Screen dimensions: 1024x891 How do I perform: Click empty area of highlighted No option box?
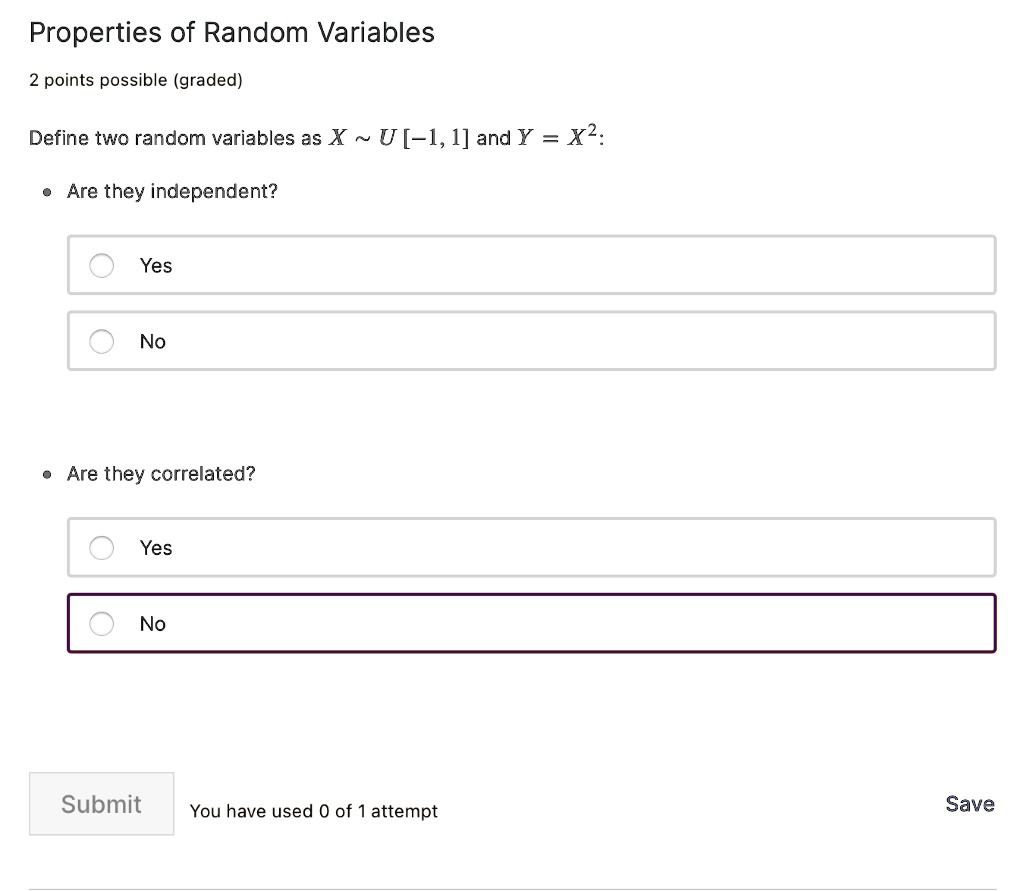click(600, 624)
